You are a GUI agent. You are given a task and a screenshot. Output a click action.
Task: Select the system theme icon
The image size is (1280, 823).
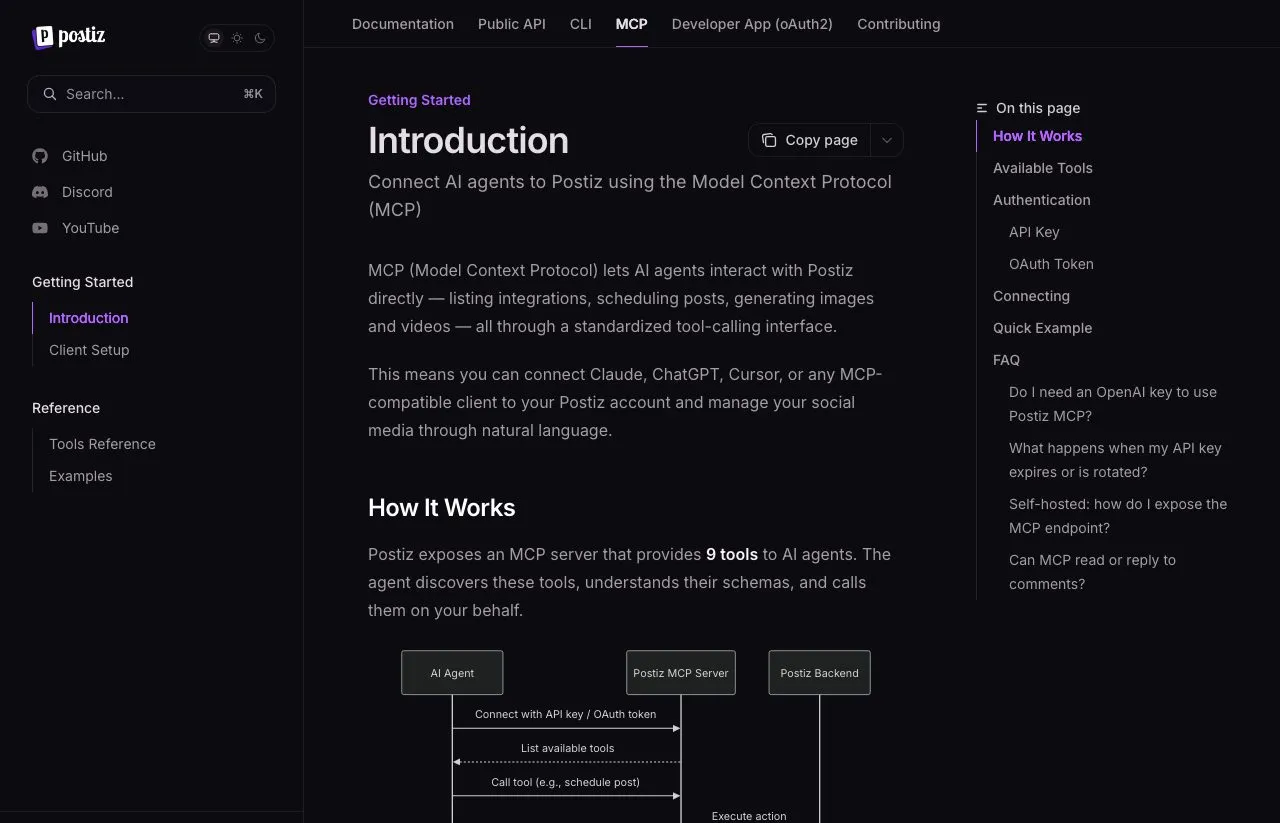coord(214,38)
